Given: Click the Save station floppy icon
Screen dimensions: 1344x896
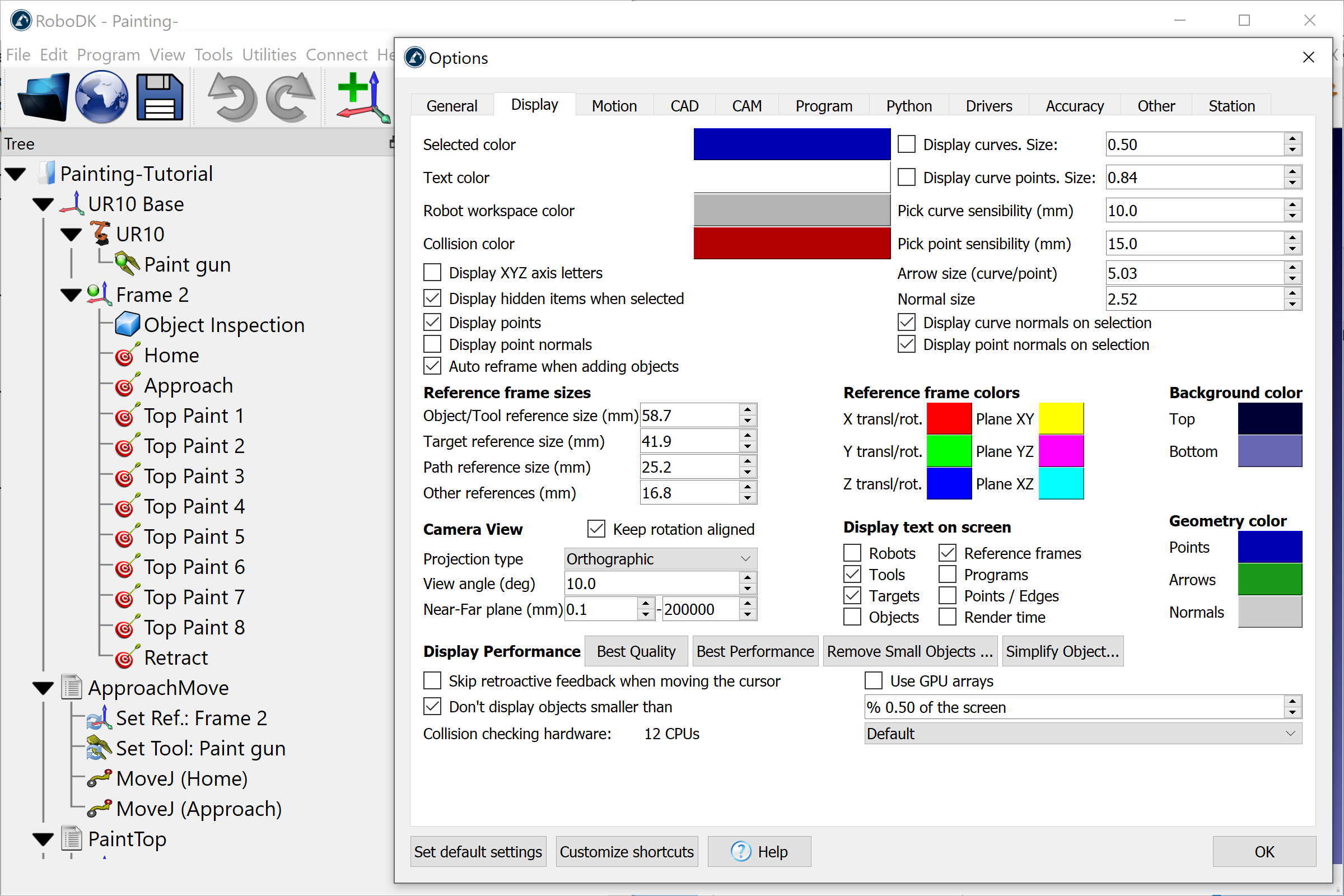Looking at the screenshot, I should (160, 97).
